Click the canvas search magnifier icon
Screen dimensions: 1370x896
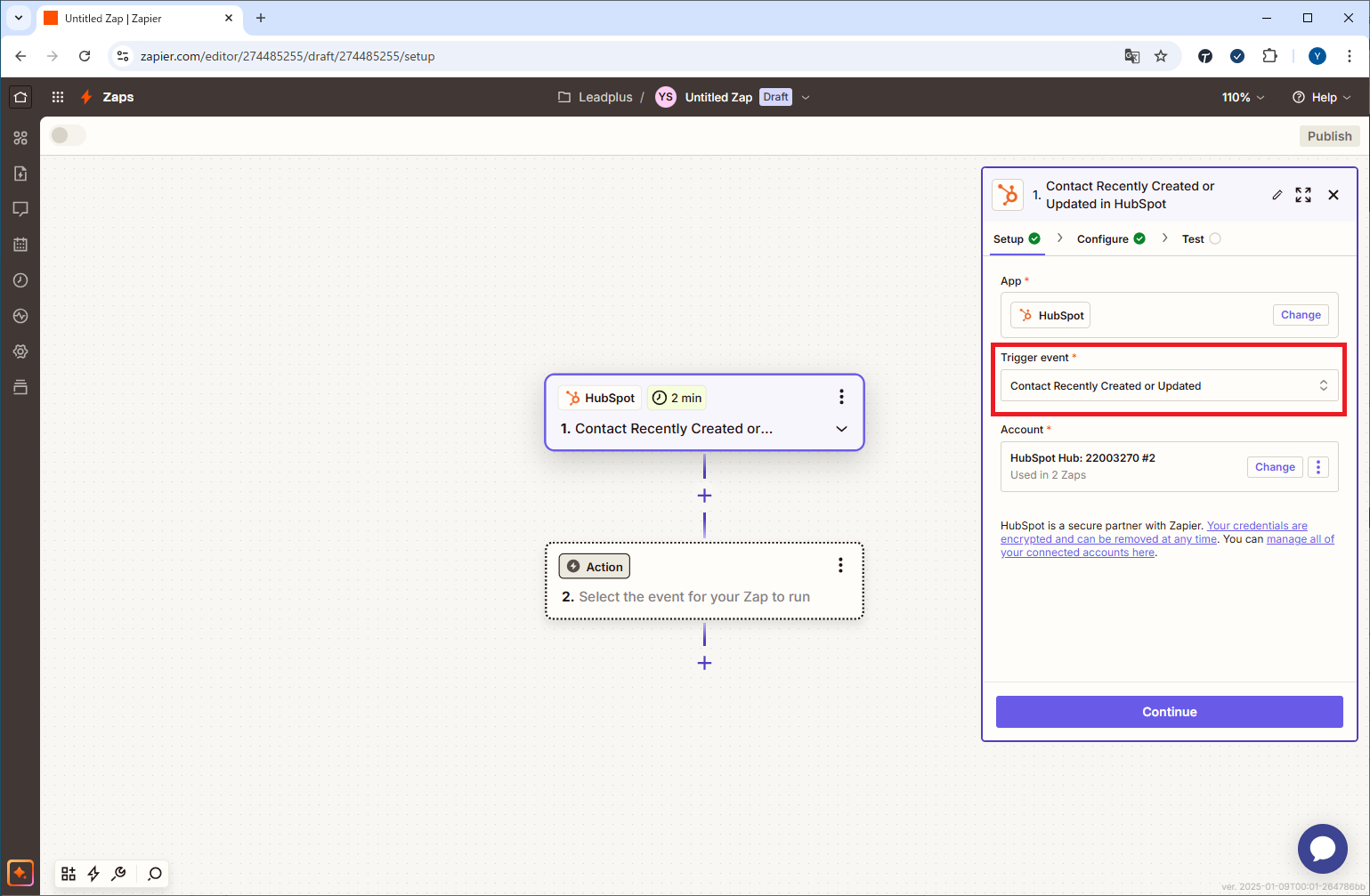click(x=155, y=874)
